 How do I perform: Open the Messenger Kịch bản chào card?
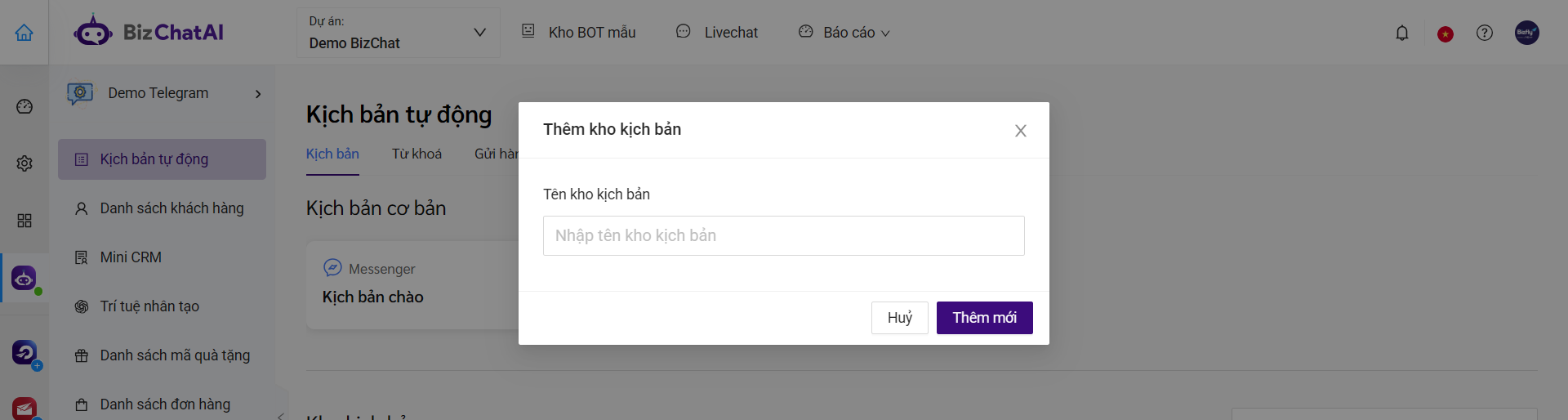coord(412,284)
